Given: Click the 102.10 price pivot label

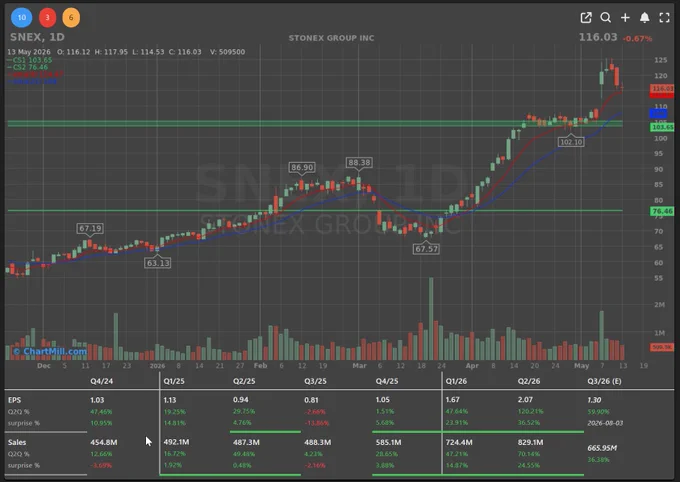Looking at the screenshot, I should 571,142.
